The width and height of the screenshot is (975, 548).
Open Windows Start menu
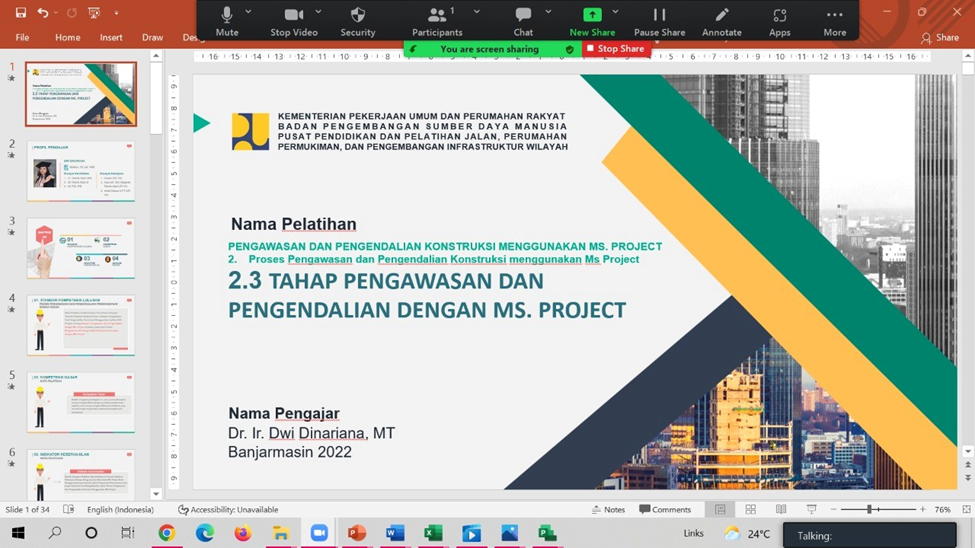(x=18, y=533)
